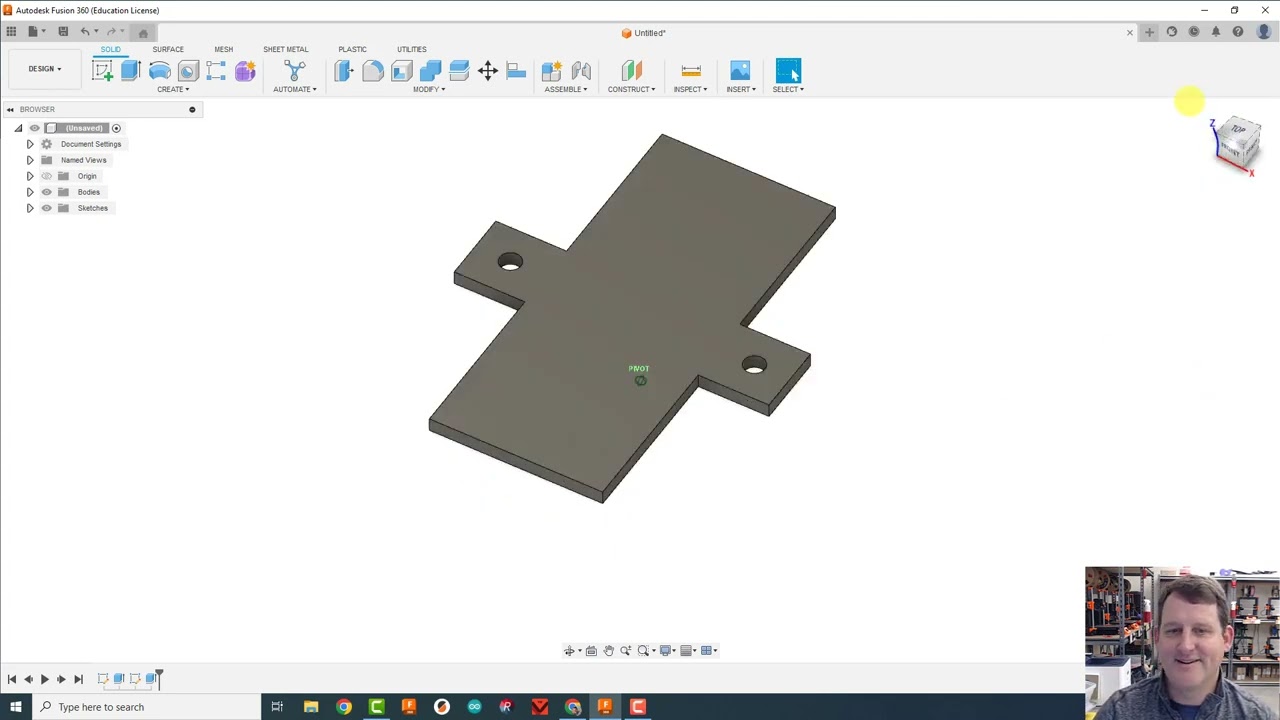Viewport: 1280px width, 720px height.
Task: Click the Undo arrow
Action: (x=85, y=32)
